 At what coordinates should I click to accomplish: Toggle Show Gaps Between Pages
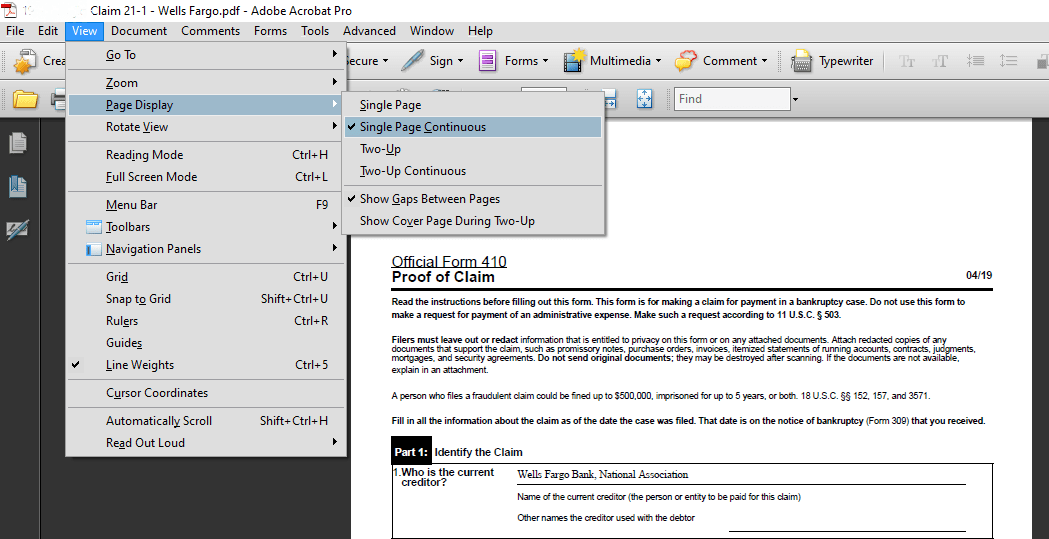click(473, 199)
